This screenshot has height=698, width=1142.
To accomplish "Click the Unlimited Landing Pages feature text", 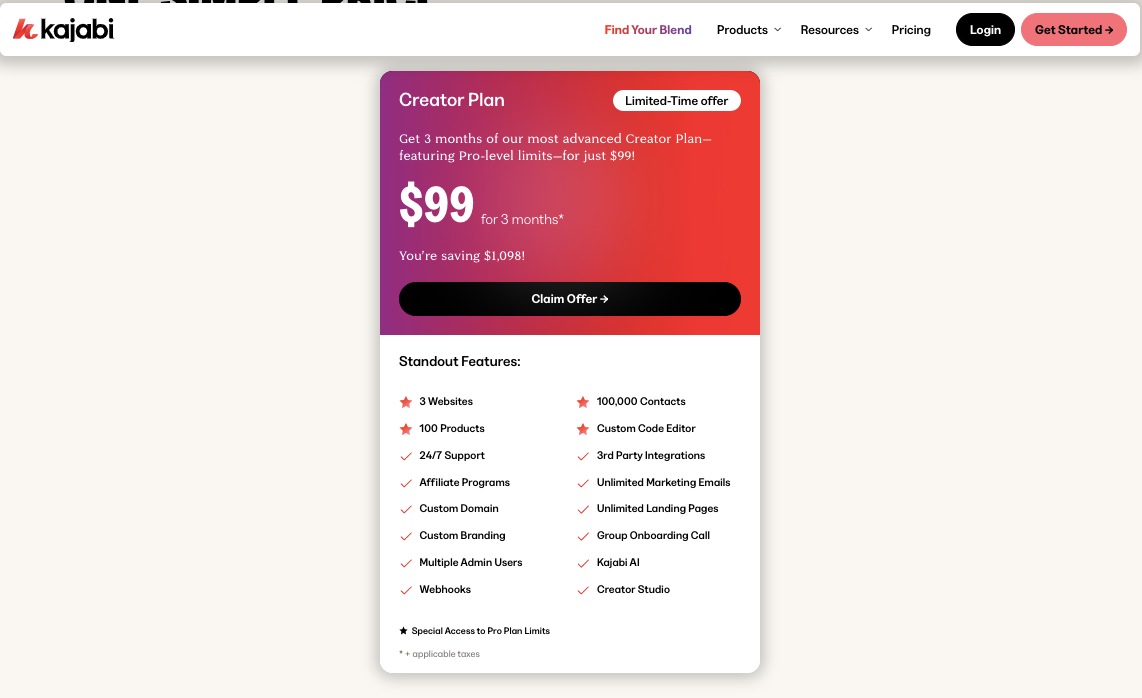I will pos(657,509).
